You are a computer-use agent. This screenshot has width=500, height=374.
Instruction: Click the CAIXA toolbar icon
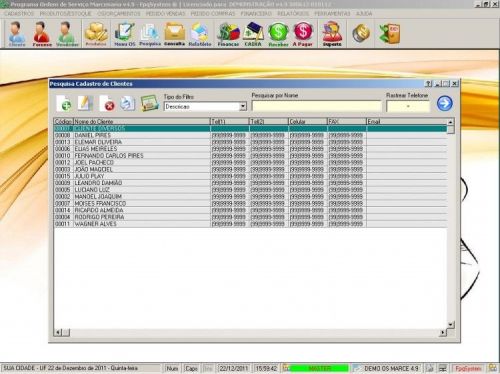(x=253, y=34)
